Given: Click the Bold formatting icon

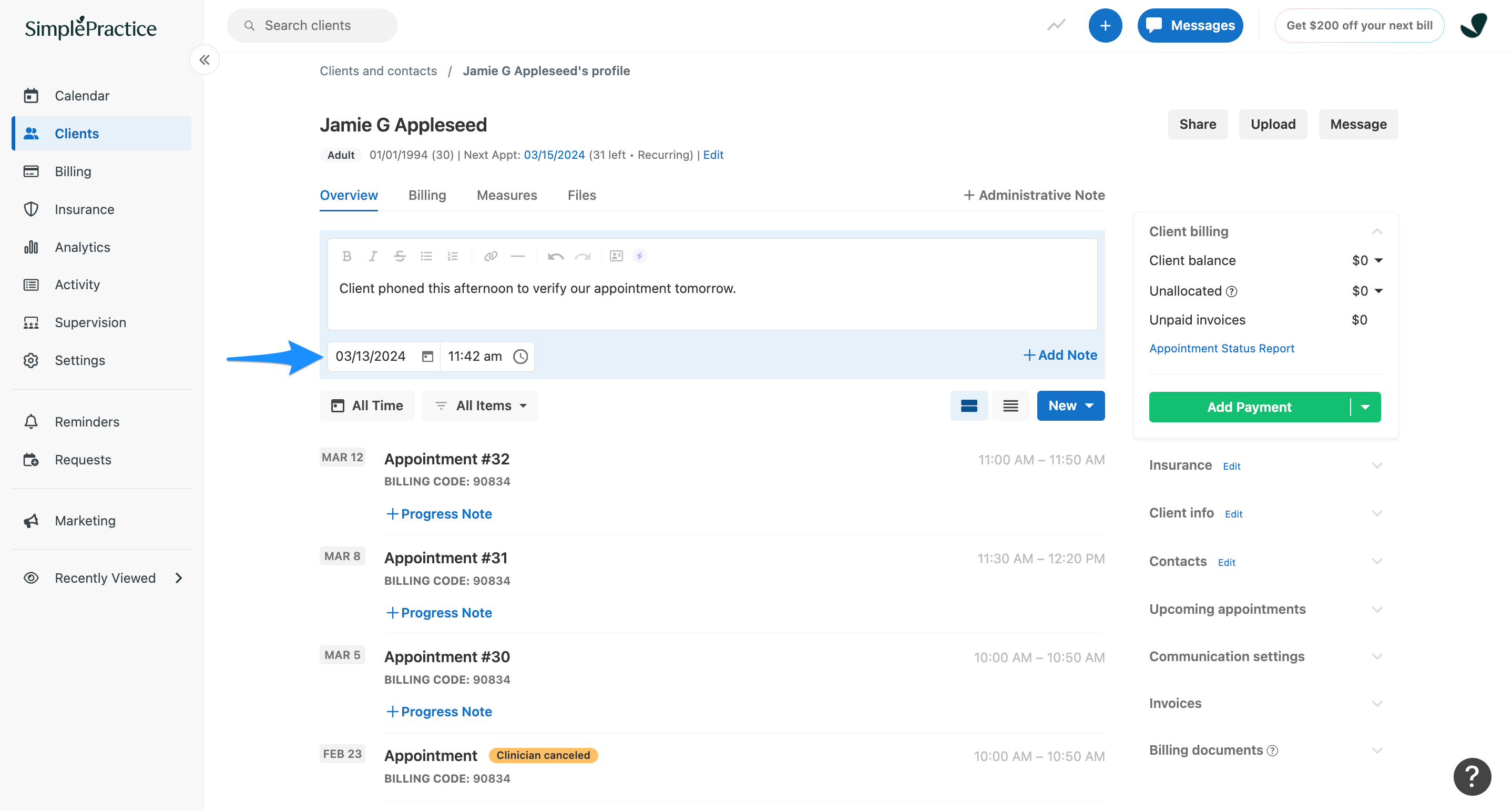Looking at the screenshot, I should pos(347,256).
